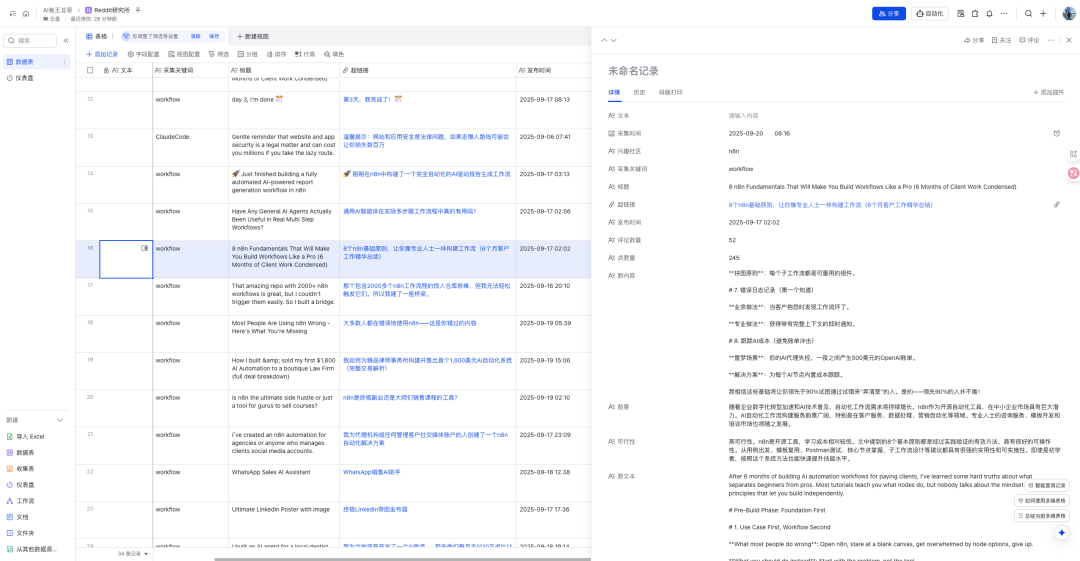Open 填色 fill color tool
The height and width of the screenshot is (561, 1080).
pyautogui.click(x=333, y=54)
